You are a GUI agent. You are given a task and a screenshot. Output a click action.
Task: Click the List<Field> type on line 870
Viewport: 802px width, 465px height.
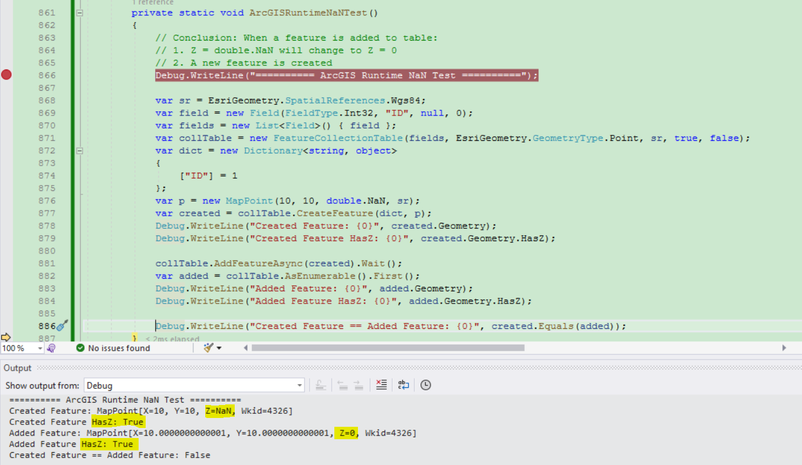click(x=287, y=125)
